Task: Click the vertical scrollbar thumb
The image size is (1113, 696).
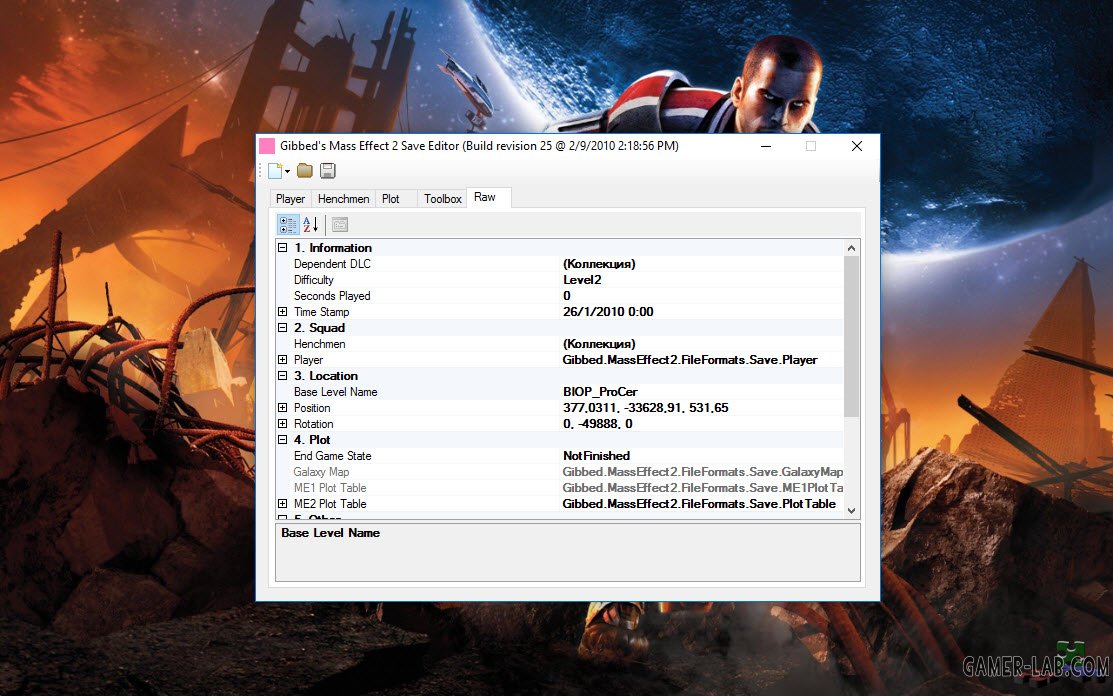Action: [x=852, y=336]
